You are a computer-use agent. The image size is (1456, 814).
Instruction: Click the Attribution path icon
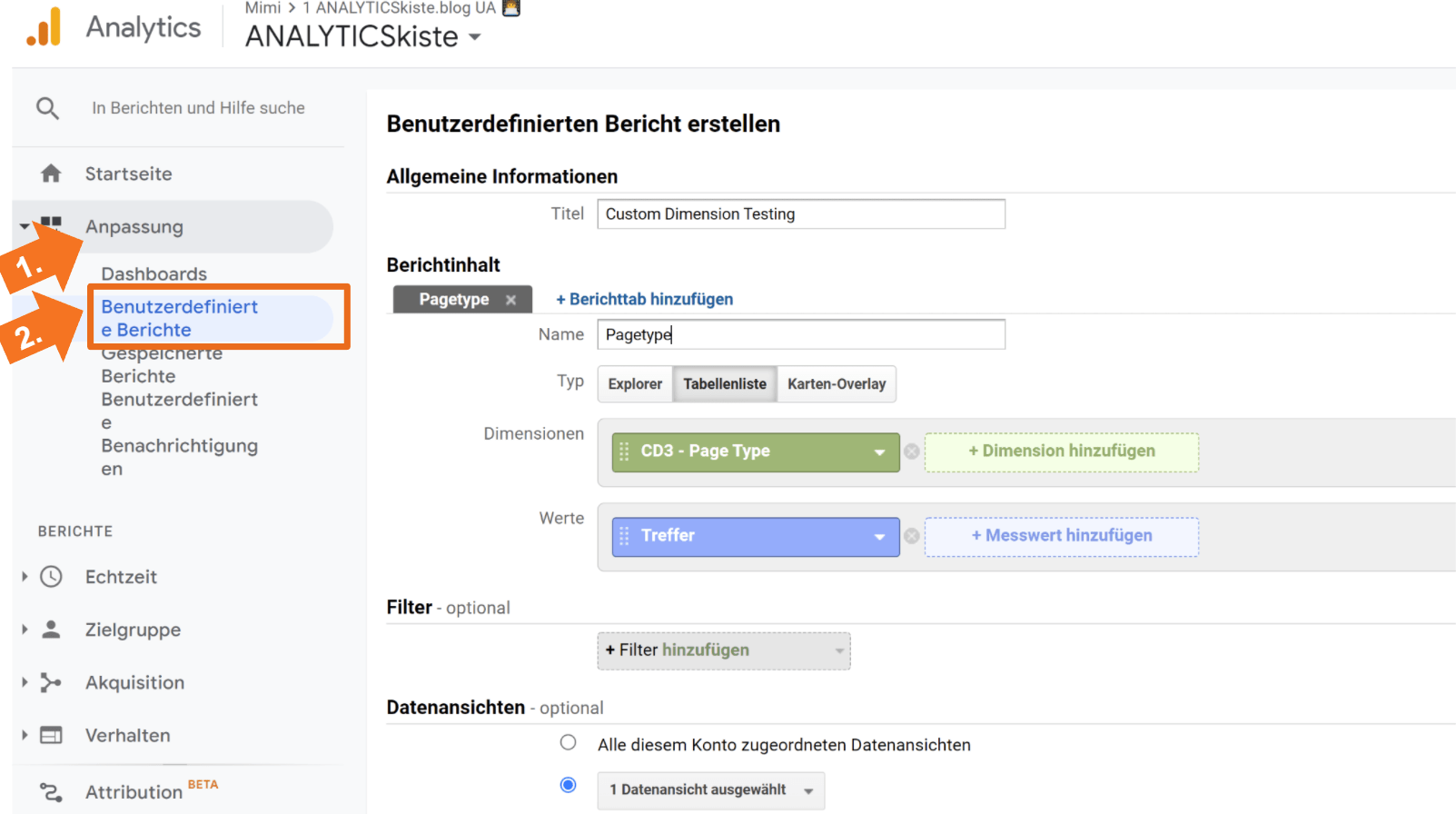pyautogui.click(x=51, y=792)
